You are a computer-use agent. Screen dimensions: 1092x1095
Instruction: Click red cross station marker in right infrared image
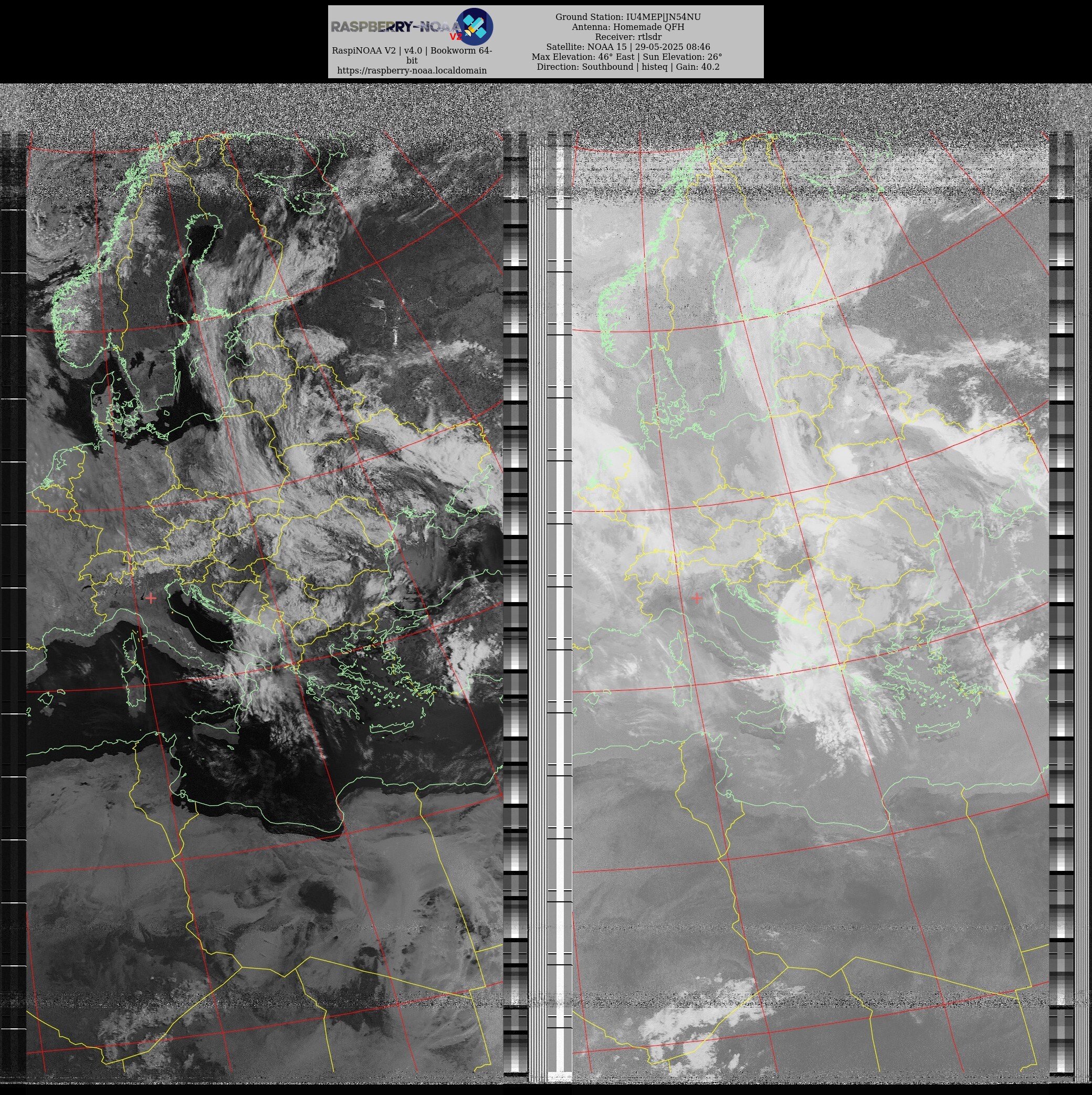click(697, 598)
